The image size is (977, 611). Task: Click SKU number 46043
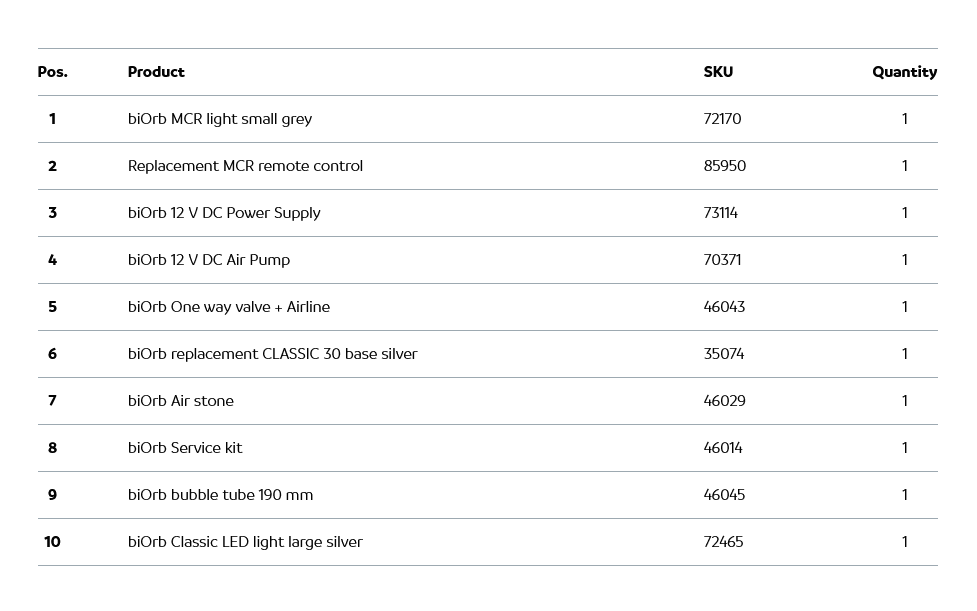tap(724, 307)
